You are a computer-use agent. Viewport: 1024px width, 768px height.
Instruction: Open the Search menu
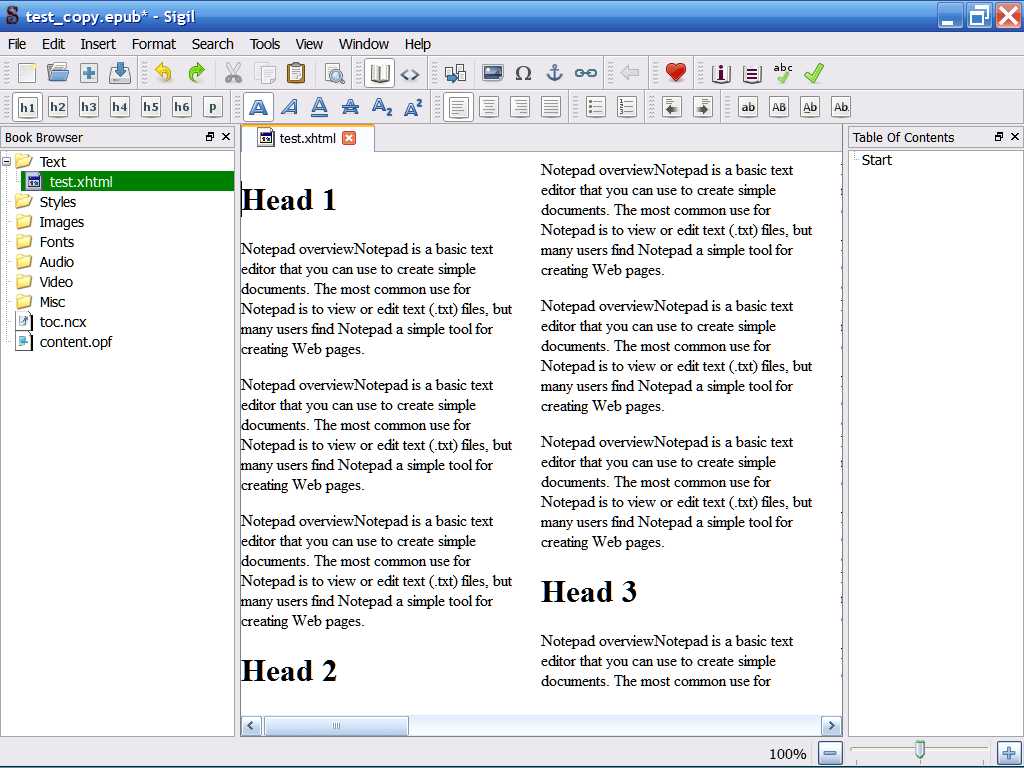click(x=212, y=44)
